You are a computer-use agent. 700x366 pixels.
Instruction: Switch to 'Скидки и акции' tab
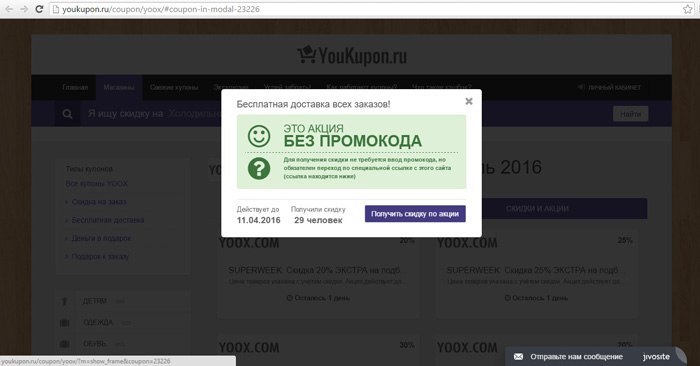[x=538, y=208]
